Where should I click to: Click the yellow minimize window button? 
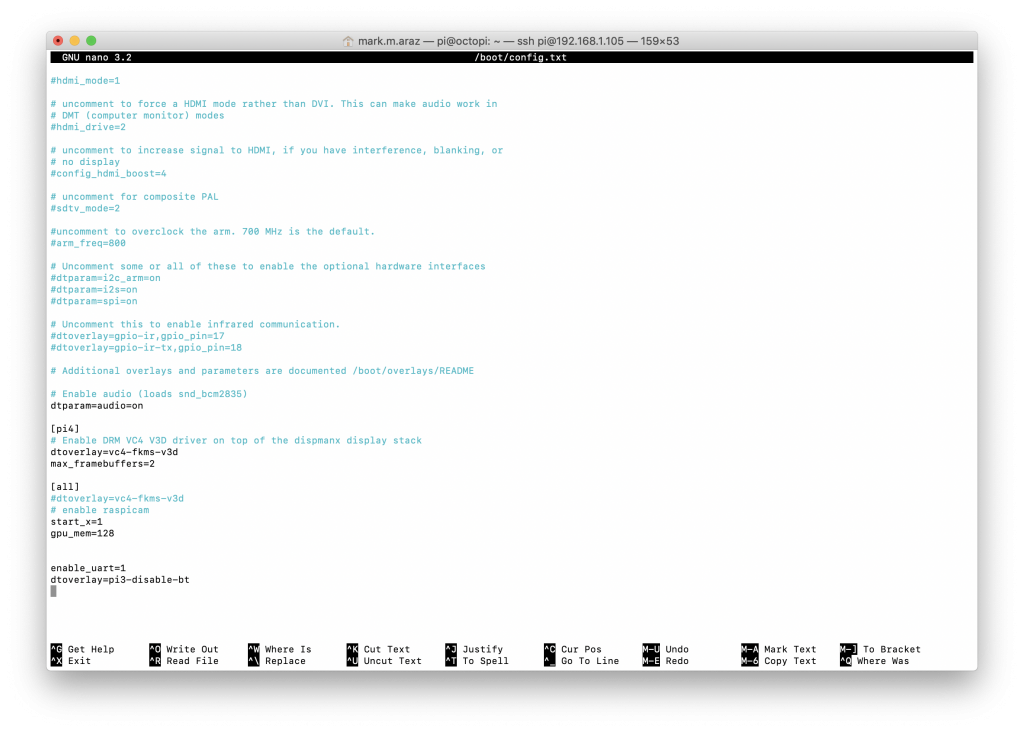click(x=74, y=40)
